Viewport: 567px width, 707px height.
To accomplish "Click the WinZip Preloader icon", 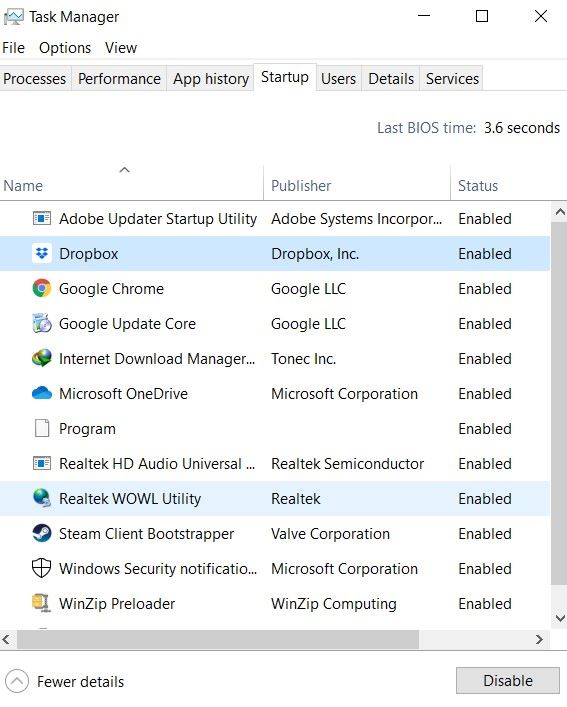I will tap(41, 603).
